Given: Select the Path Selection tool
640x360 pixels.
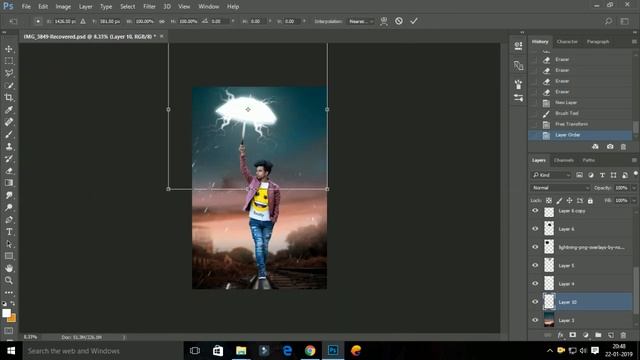Looking at the screenshot, I should (9, 244).
